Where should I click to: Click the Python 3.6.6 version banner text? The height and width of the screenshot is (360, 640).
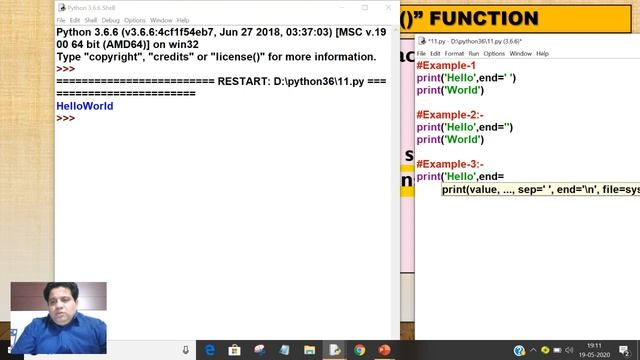[x=221, y=38]
